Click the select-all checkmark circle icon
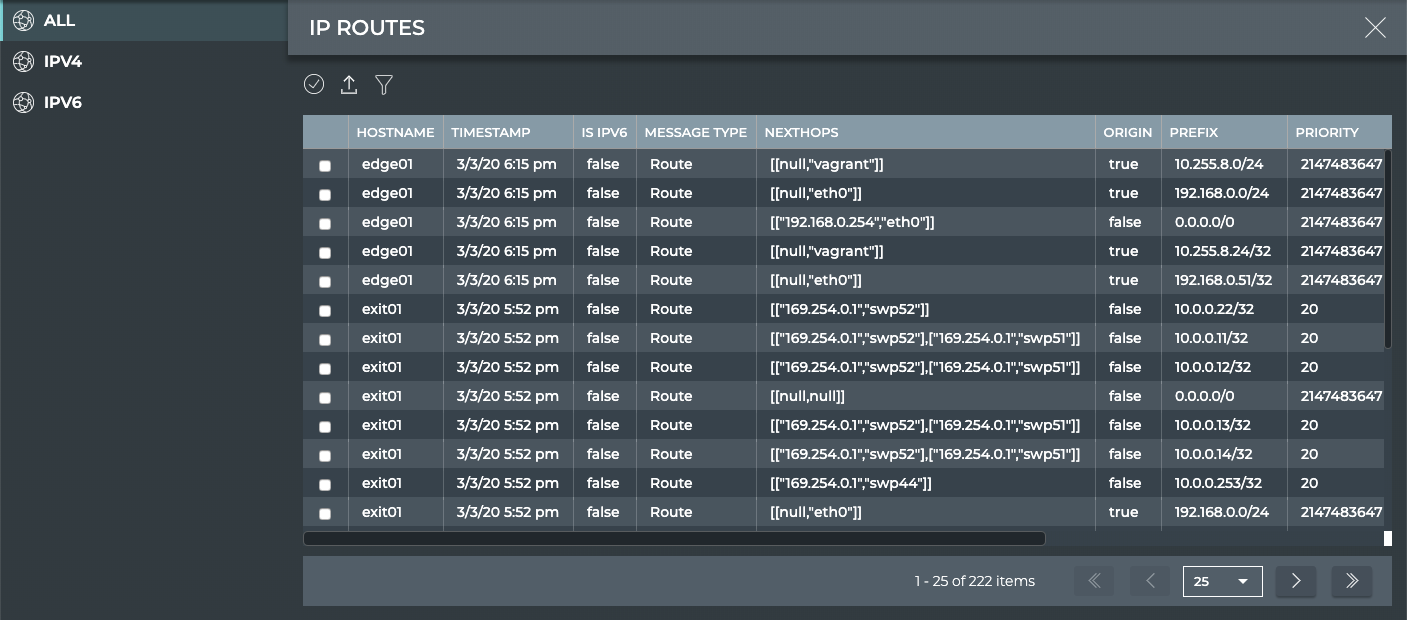This screenshot has width=1407, height=620. (x=314, y=85)
